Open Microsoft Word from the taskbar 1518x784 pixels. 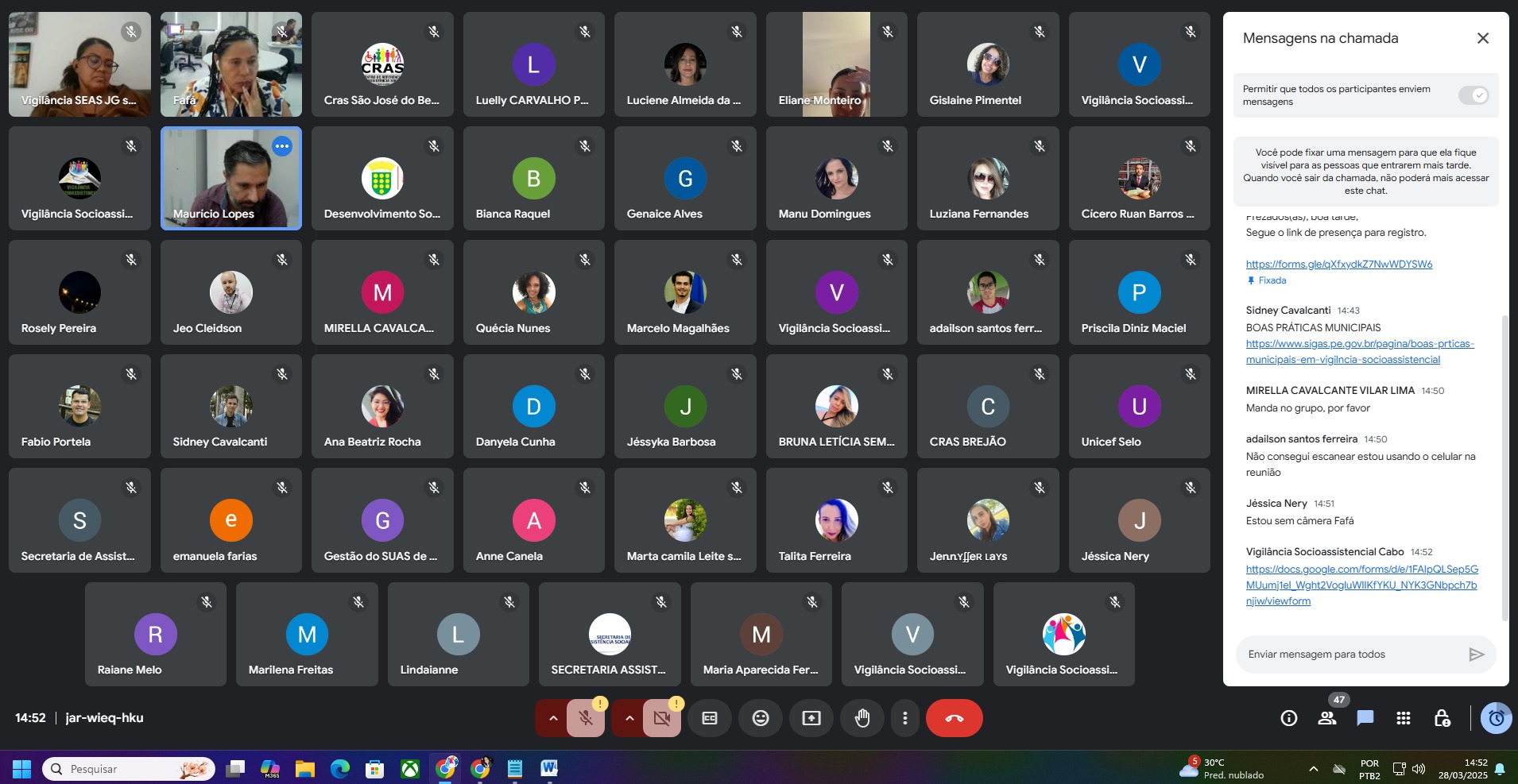[549, 768]
